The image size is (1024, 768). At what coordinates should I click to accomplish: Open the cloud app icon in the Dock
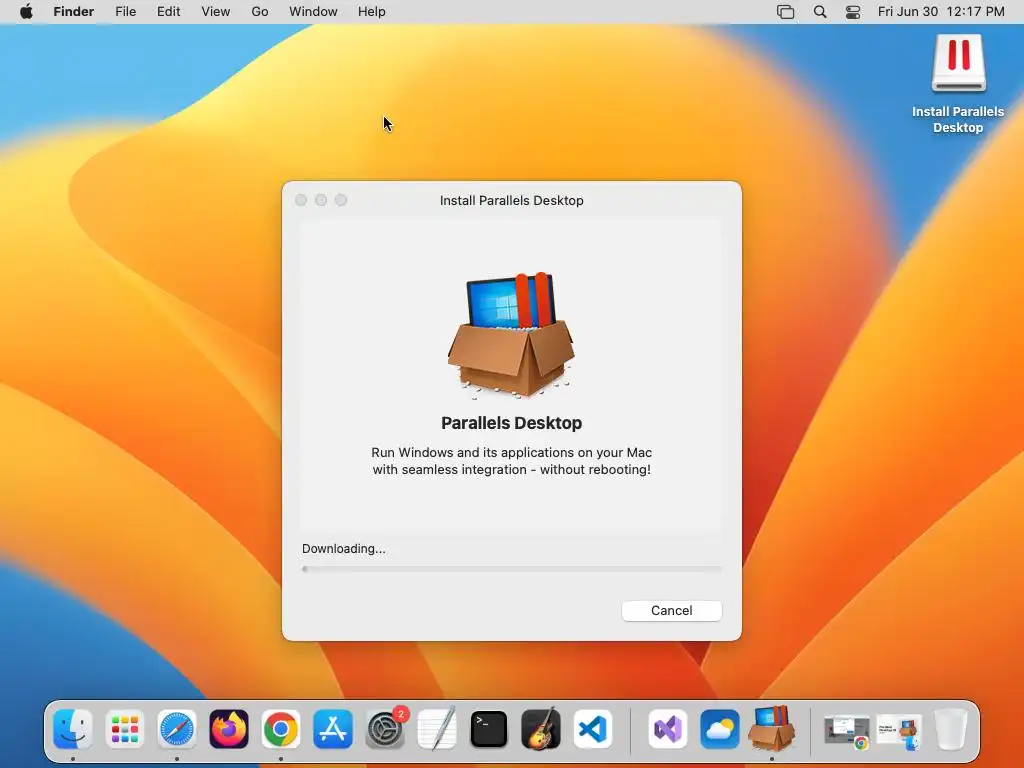click(720, 729)
